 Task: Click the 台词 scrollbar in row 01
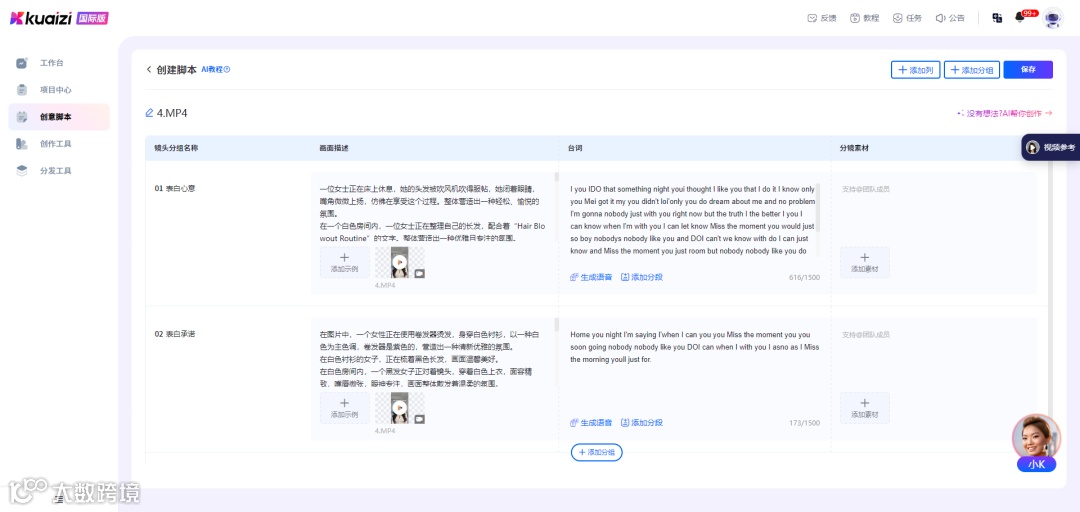(818, 207)
